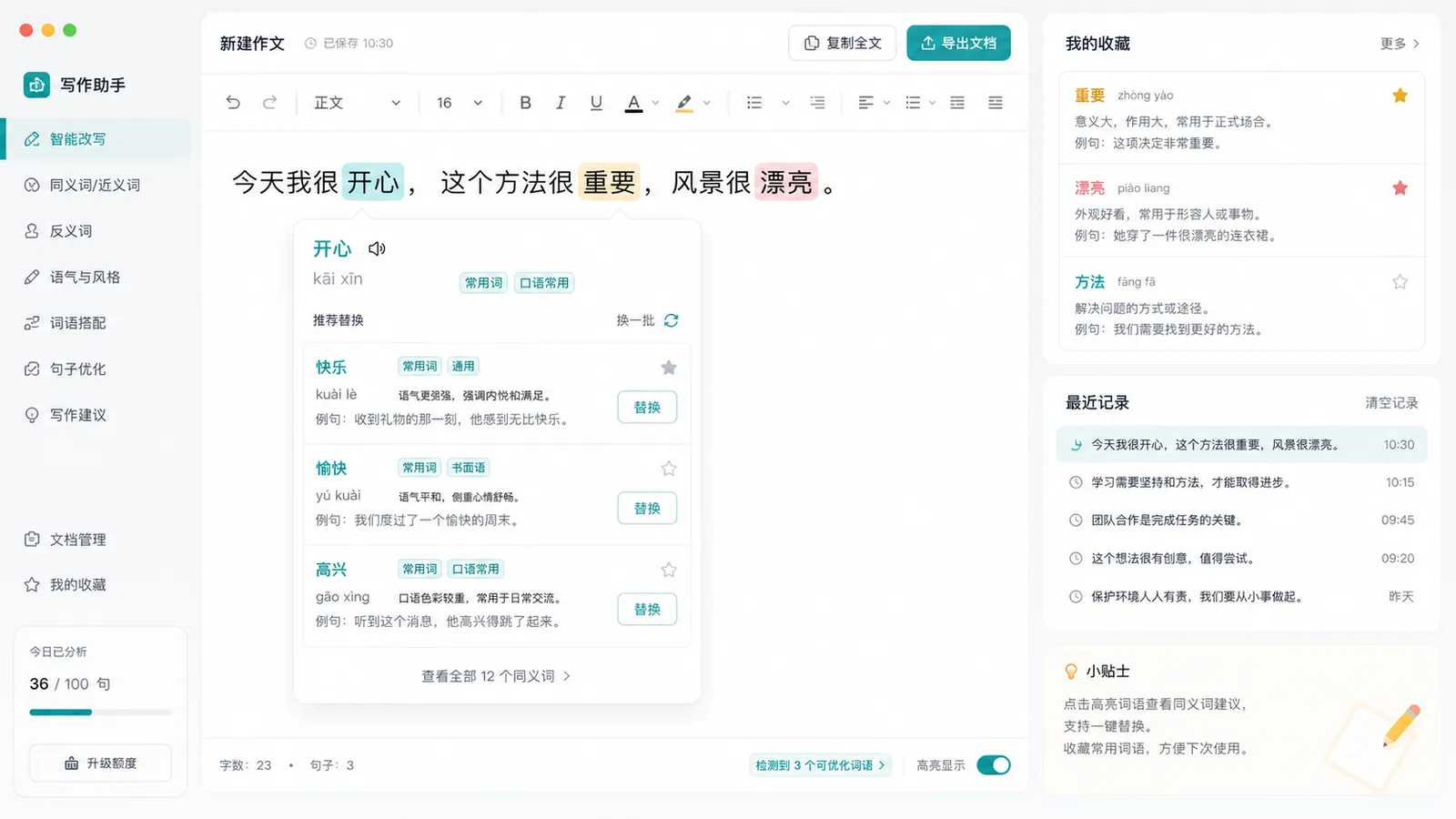Open recent record 今天我很开心 at 10:30
The width and height of the screenshot is (1456, 819).
point(1241,445)
